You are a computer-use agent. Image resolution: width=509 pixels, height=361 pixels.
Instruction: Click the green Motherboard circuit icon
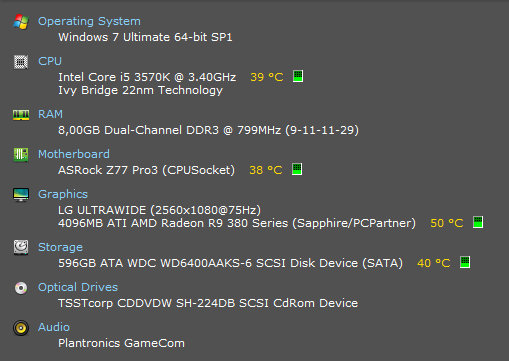(x=21, y=155)
